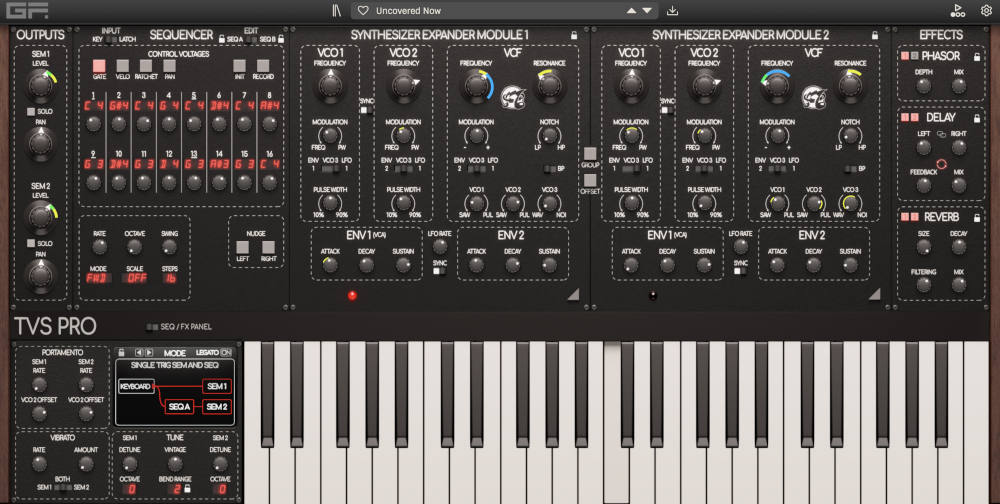Open the sequencer Scale OFF selector
This screenshot has width=1000, height=504.
pos(135,279)
